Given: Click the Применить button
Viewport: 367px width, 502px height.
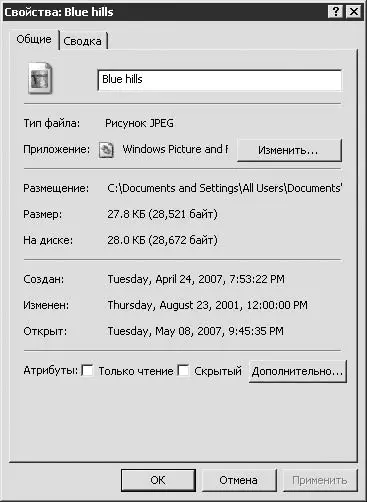Looking at the screenshot, I should point(320,480).
